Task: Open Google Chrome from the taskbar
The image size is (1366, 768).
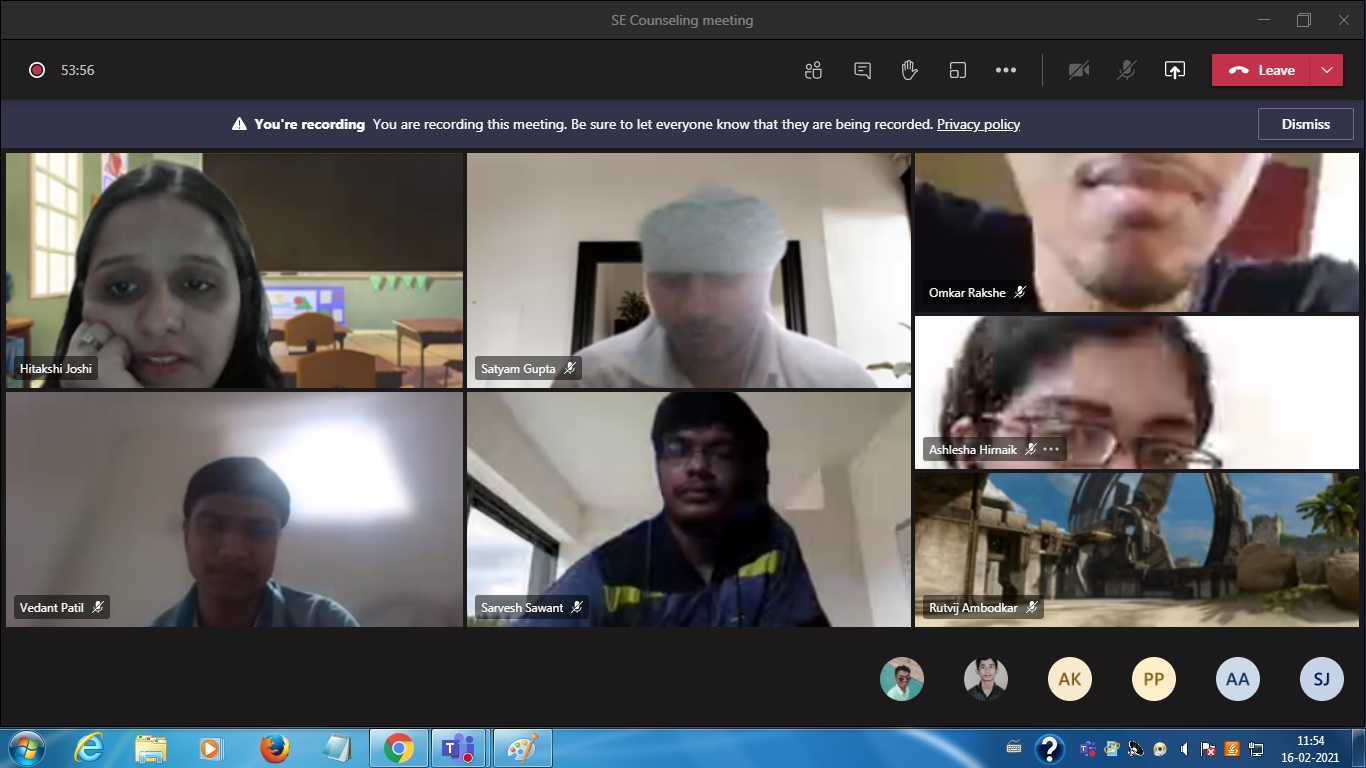Action: (x=398, y=748)
